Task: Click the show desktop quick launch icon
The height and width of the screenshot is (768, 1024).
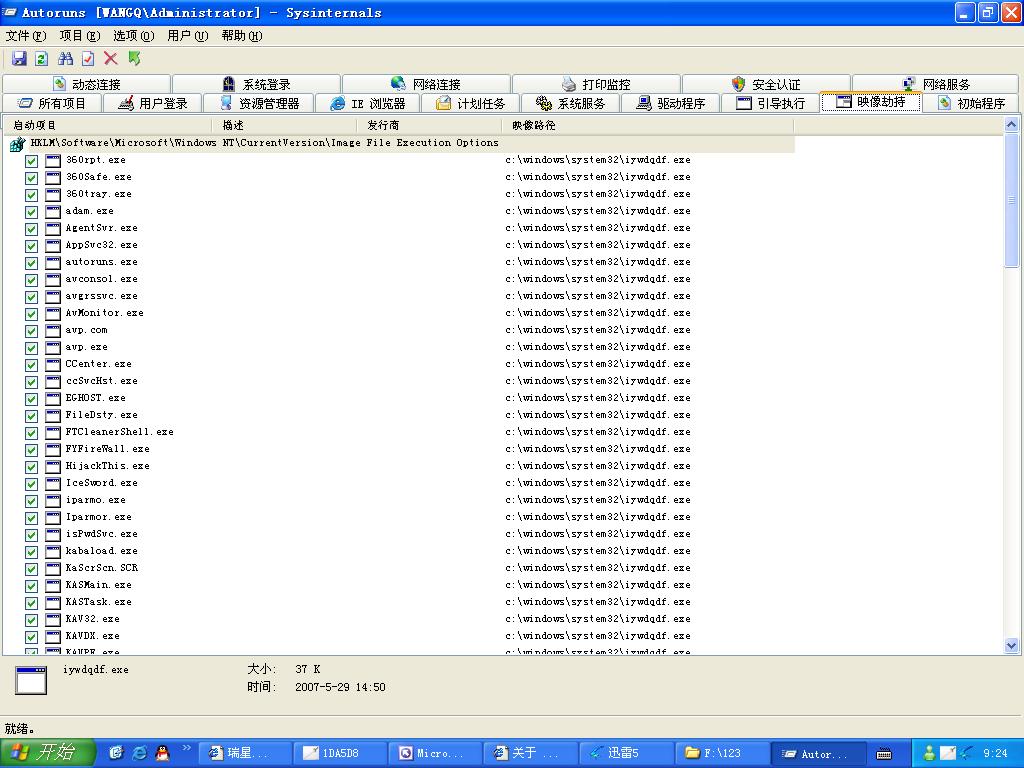Action: pyautogui.click(x=116, y=753)
